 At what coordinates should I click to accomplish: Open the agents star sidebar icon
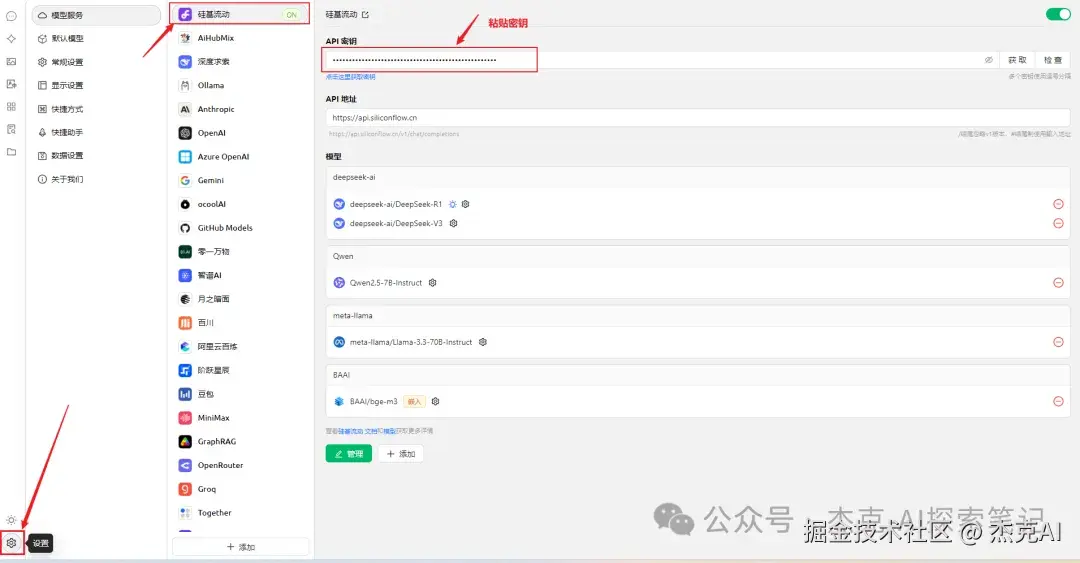11,39
